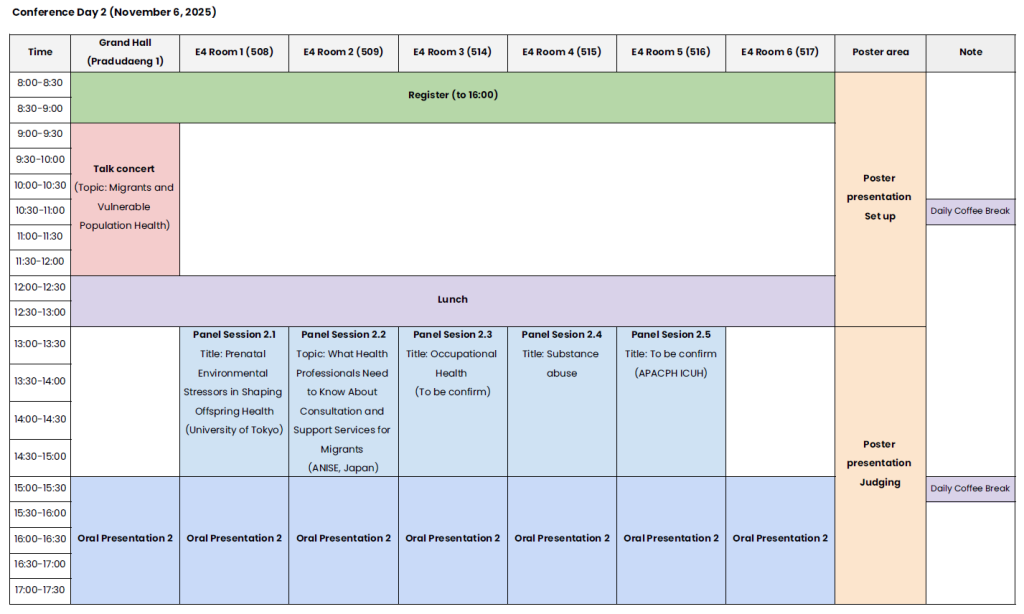Click the upper Daily Coffee Break note
Image resolution: width=1024 pixels, height=614 pixels.
[970, 211]
